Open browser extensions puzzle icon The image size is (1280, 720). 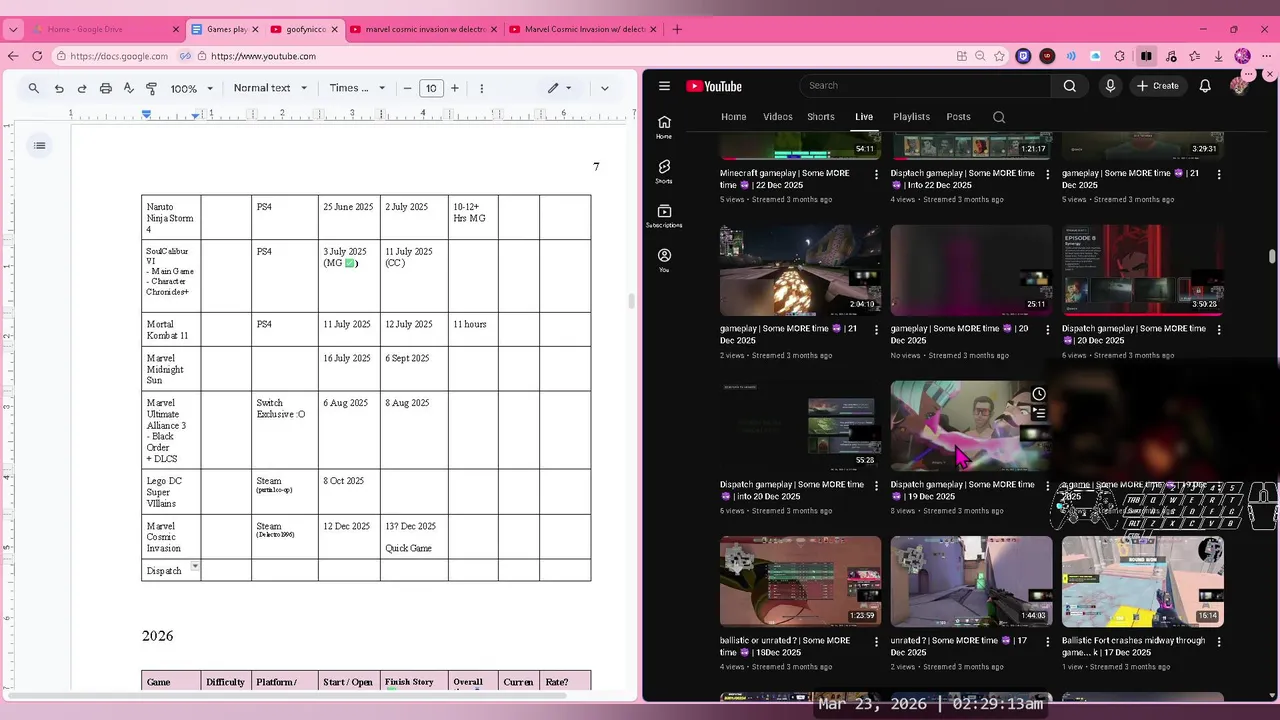click(1120, 56)
